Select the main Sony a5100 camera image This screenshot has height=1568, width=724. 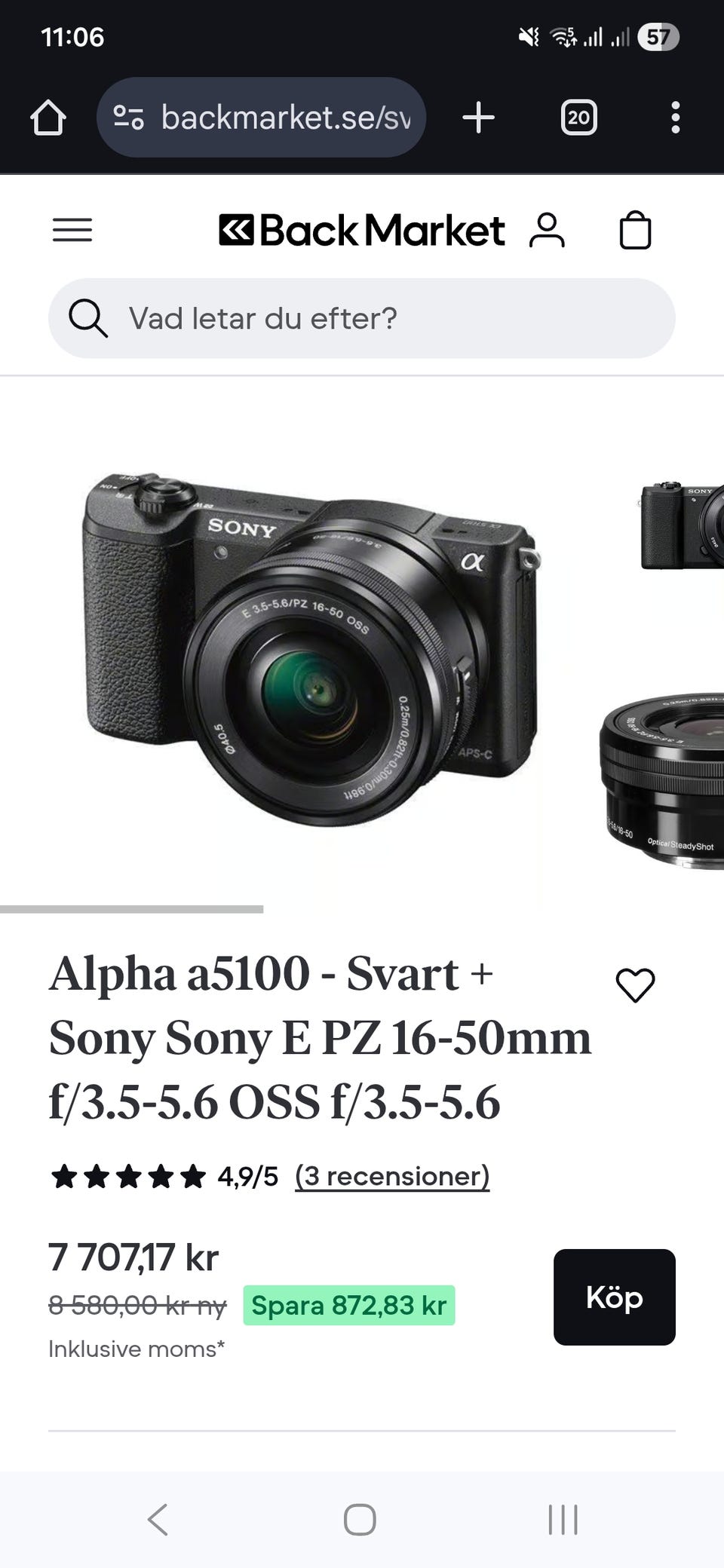point(311,648)
